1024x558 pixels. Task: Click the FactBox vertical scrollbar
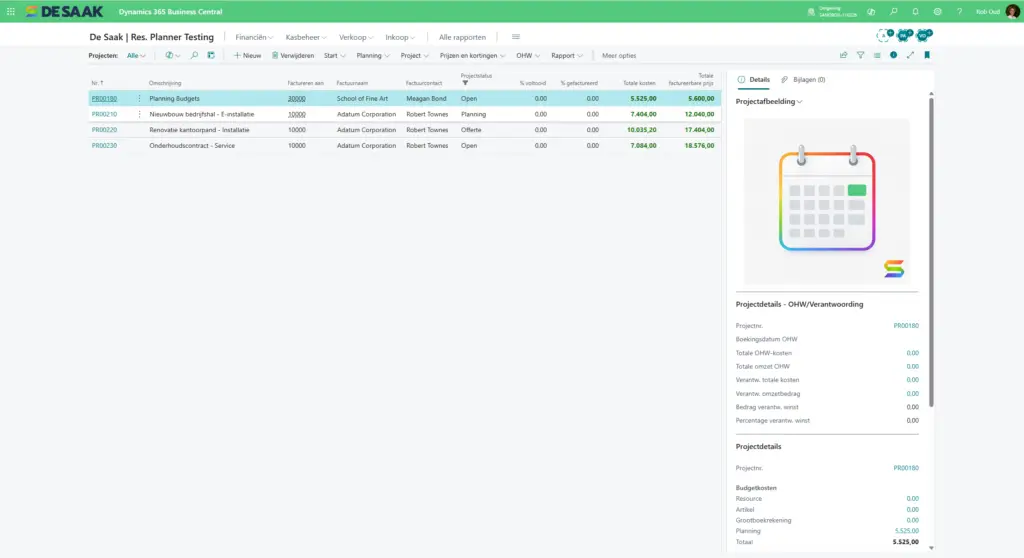click(x=931, y=252)
